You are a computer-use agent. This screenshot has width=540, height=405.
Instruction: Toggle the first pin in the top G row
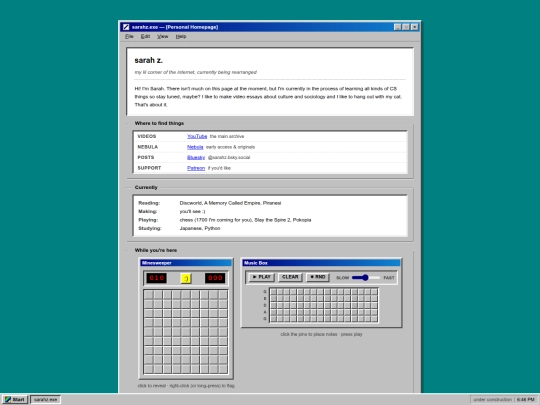click(x=273, y=292)
